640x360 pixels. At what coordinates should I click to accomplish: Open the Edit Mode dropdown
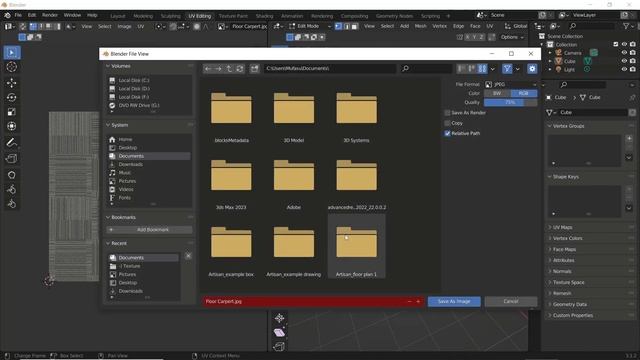point(310,26)
